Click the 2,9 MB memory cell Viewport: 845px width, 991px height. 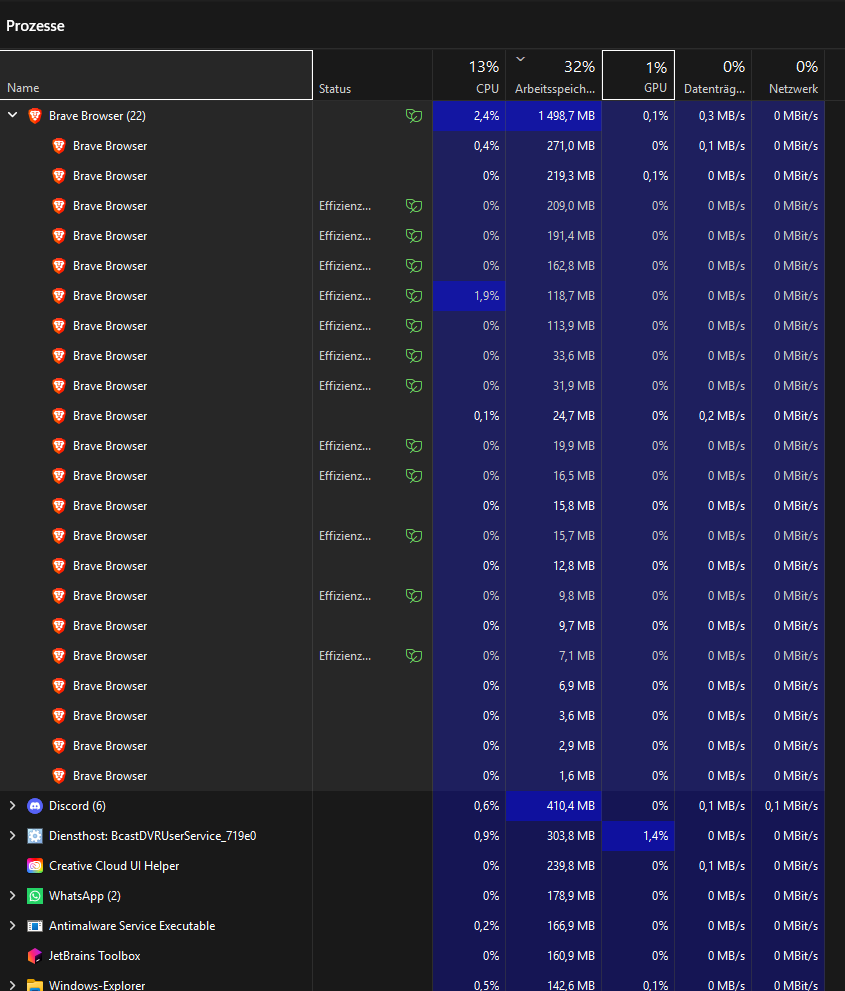pos(554,746)
